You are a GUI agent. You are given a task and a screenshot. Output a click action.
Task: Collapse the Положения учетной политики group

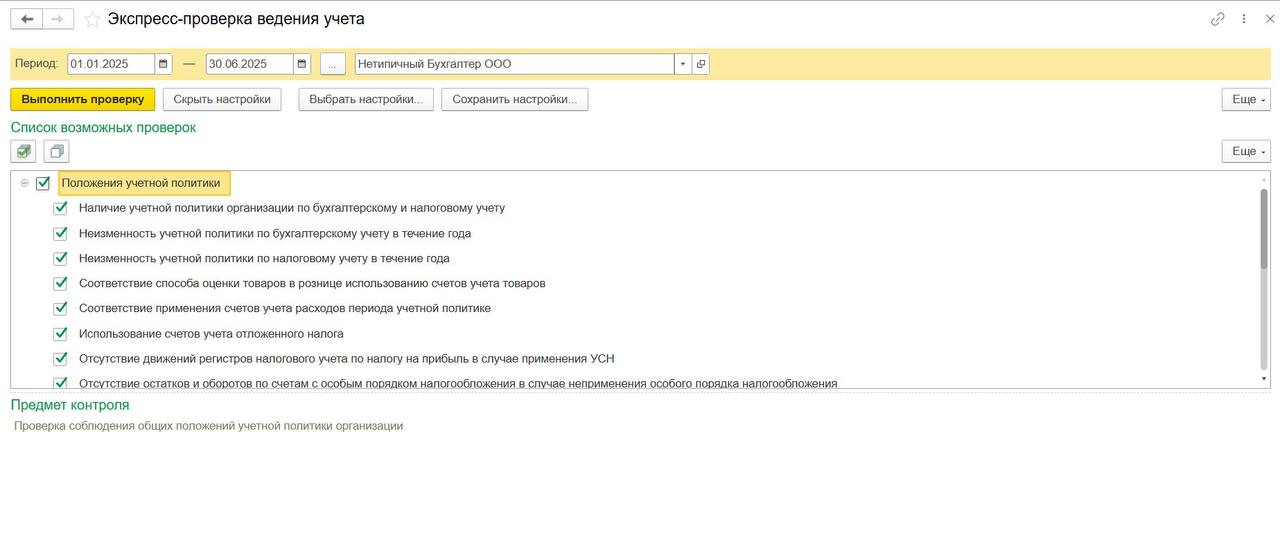pos(24,183)
